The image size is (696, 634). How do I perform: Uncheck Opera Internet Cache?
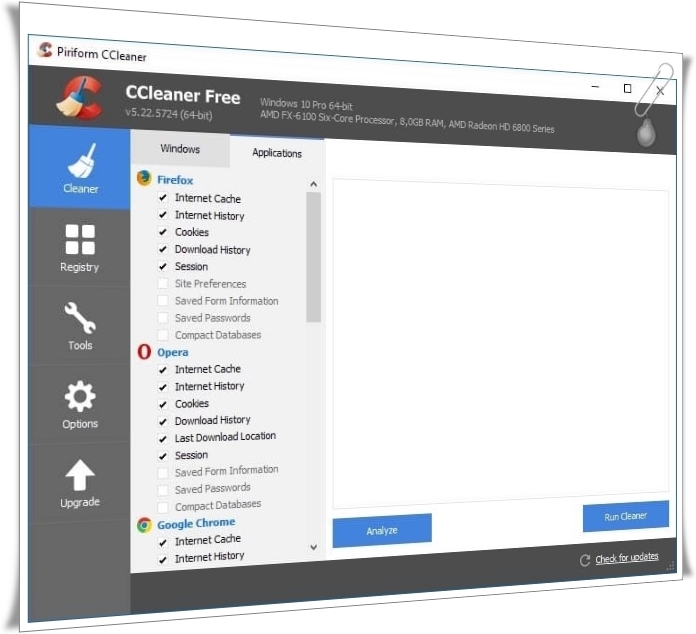coord(163,370)
